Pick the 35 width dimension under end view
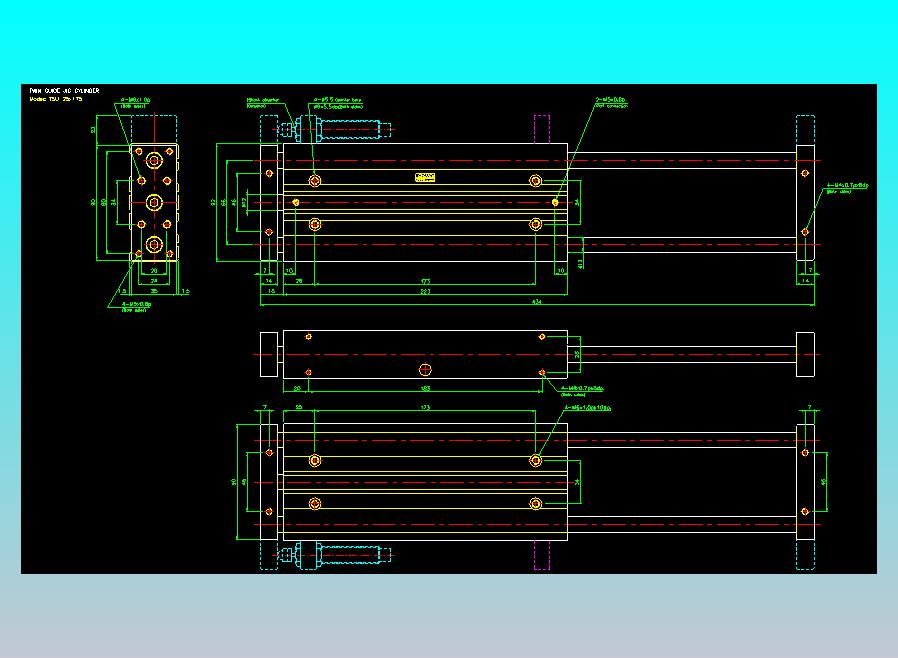The width and height of the screenshot is (898, 658). 154,291
